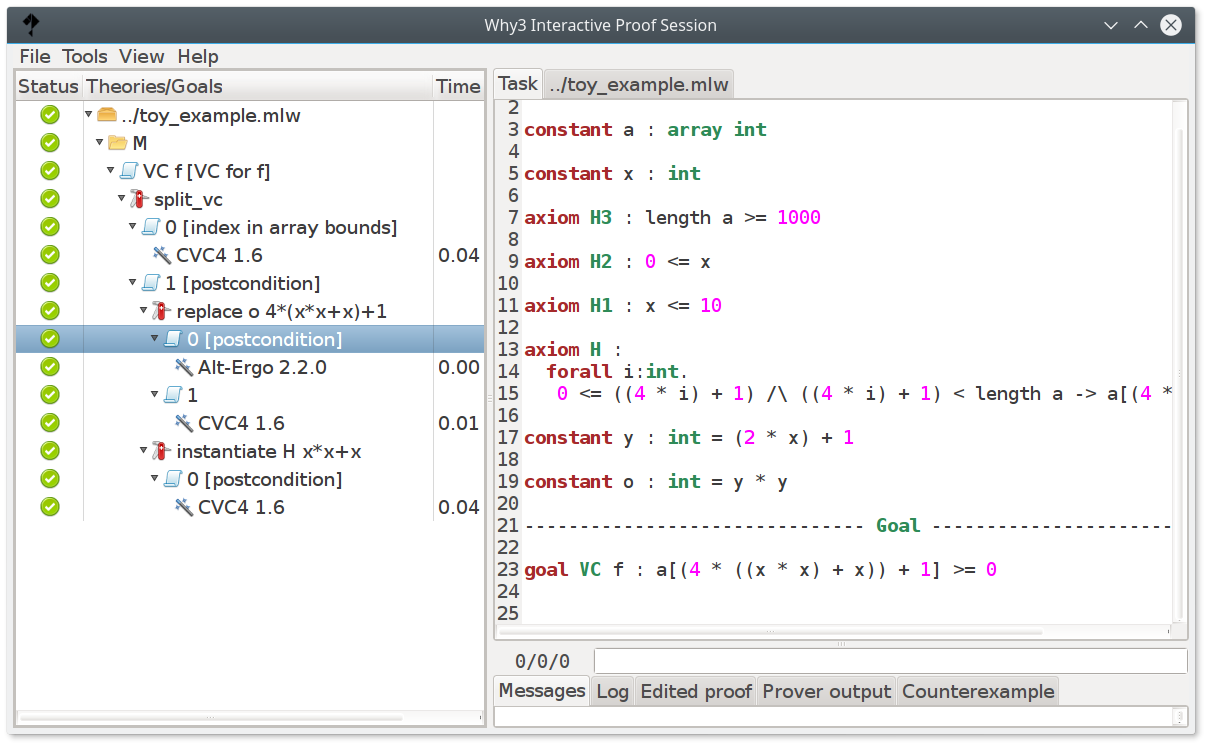Click the green status check of Alt-Ergo 2.2.0 row
This screenshot has height=747, width=1208.
(50, 367)
